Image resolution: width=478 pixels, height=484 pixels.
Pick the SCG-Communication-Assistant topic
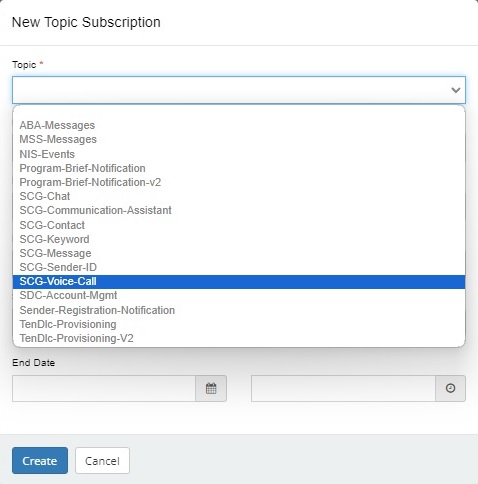pos(239,210)
